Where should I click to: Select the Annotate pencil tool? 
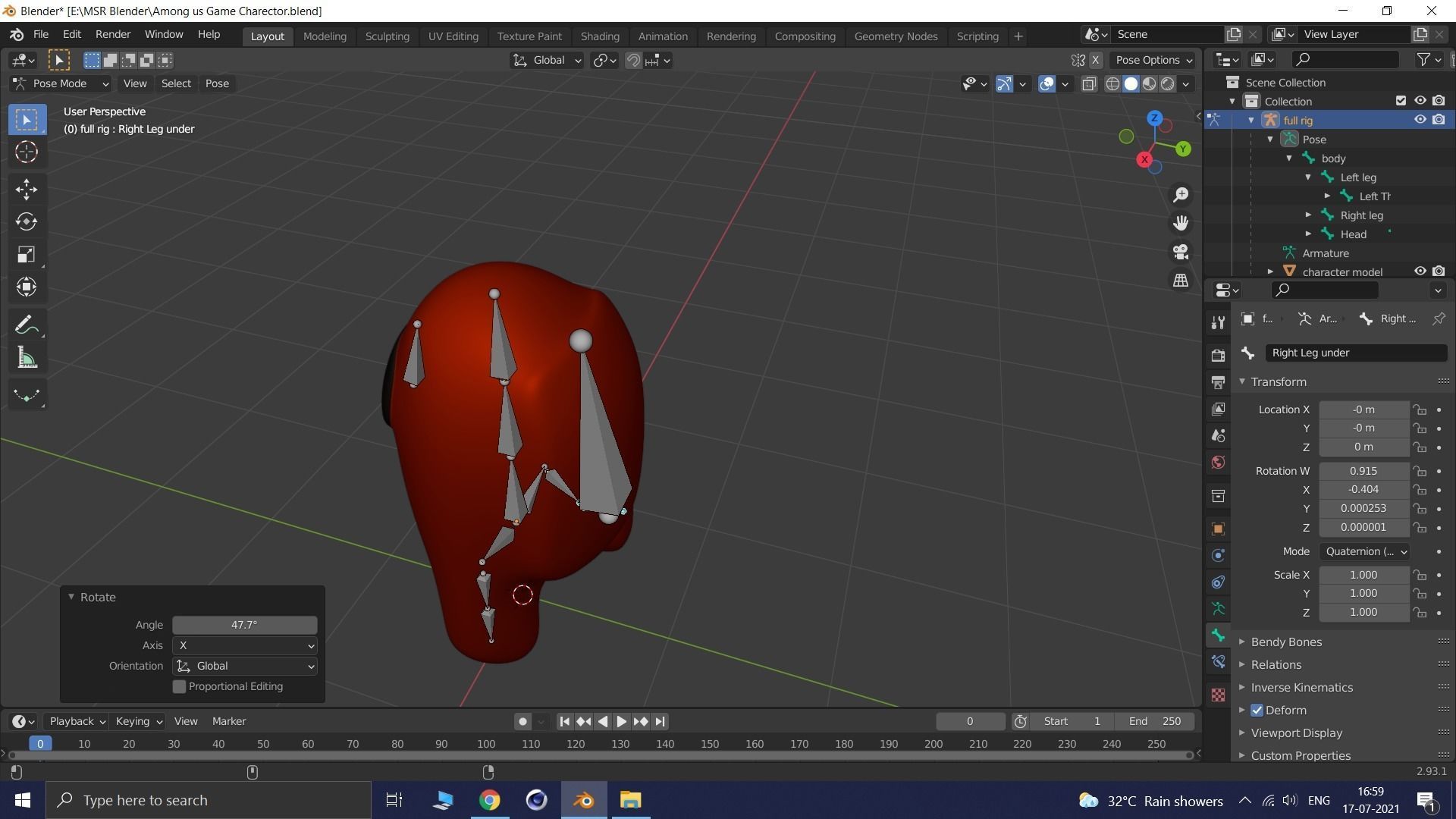[x=27, y=325]
